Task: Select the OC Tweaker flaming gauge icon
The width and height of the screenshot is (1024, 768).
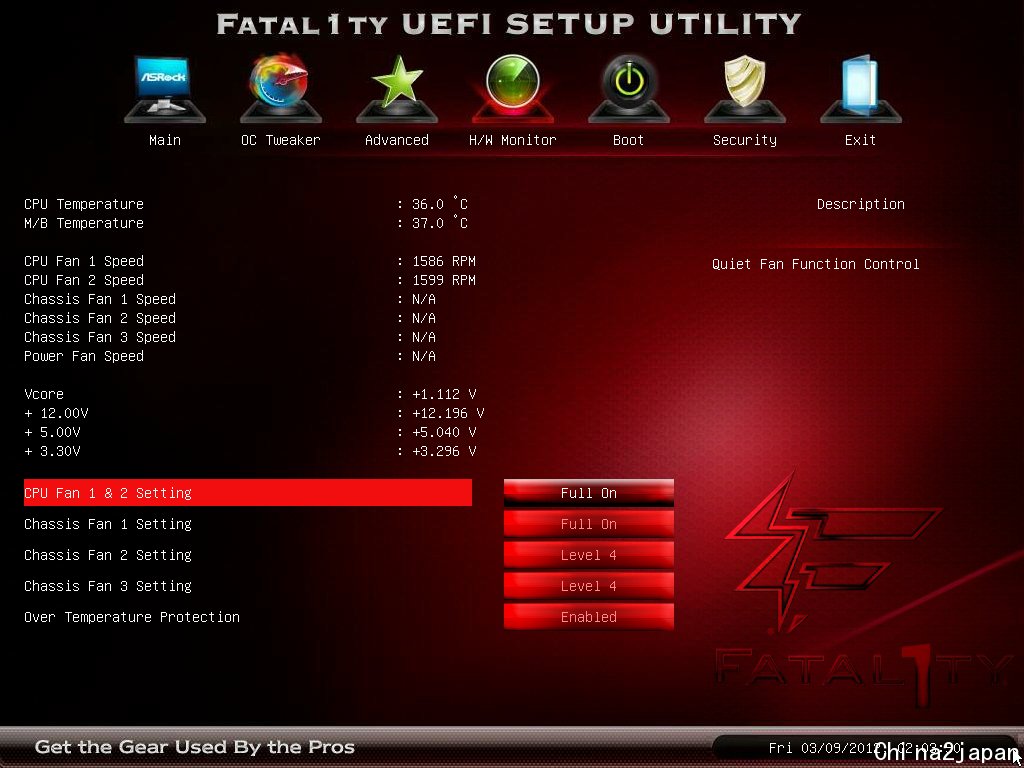Action: (x=281, y=89)
